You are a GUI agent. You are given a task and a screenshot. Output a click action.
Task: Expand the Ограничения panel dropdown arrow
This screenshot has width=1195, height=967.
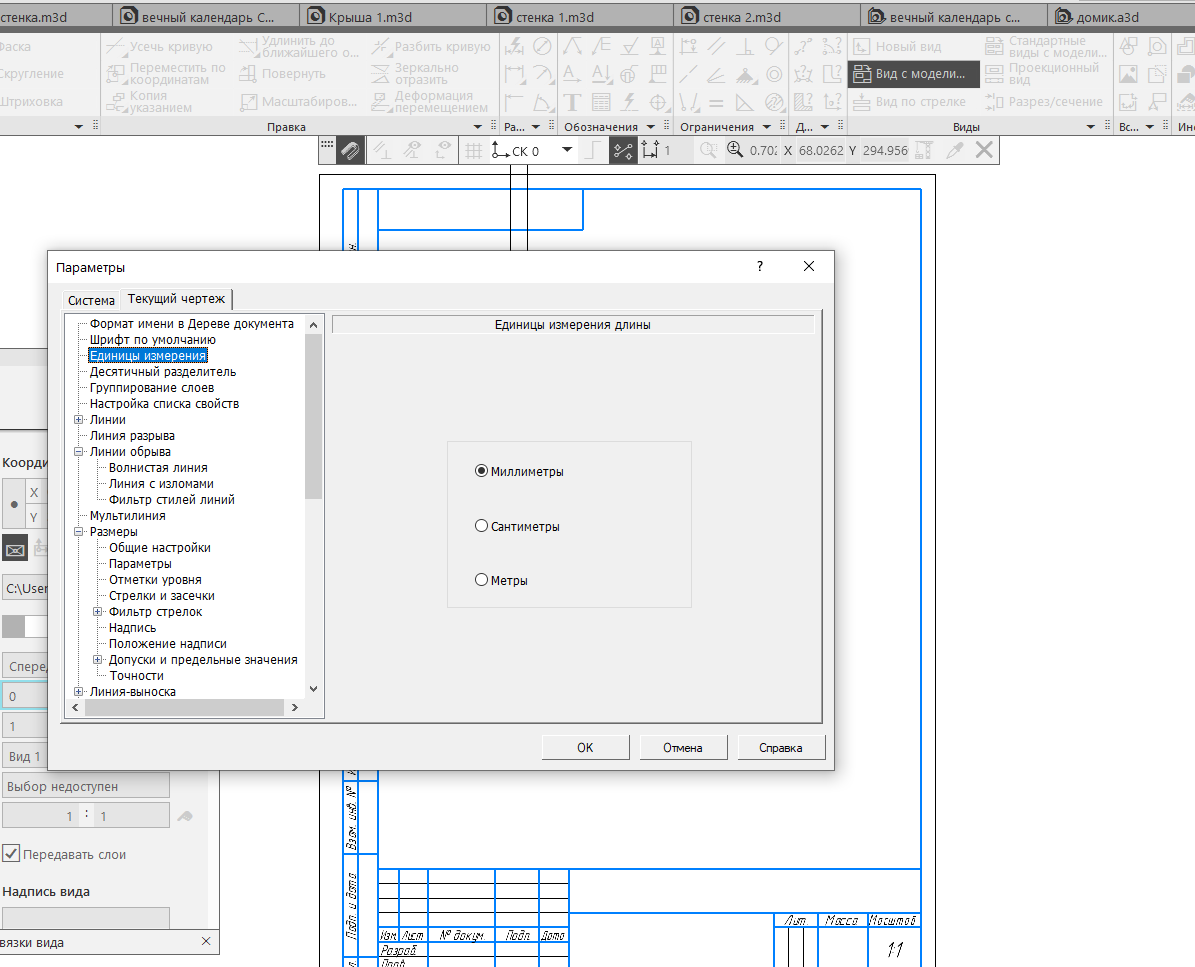pyautogui.click(x=767, y=127)
